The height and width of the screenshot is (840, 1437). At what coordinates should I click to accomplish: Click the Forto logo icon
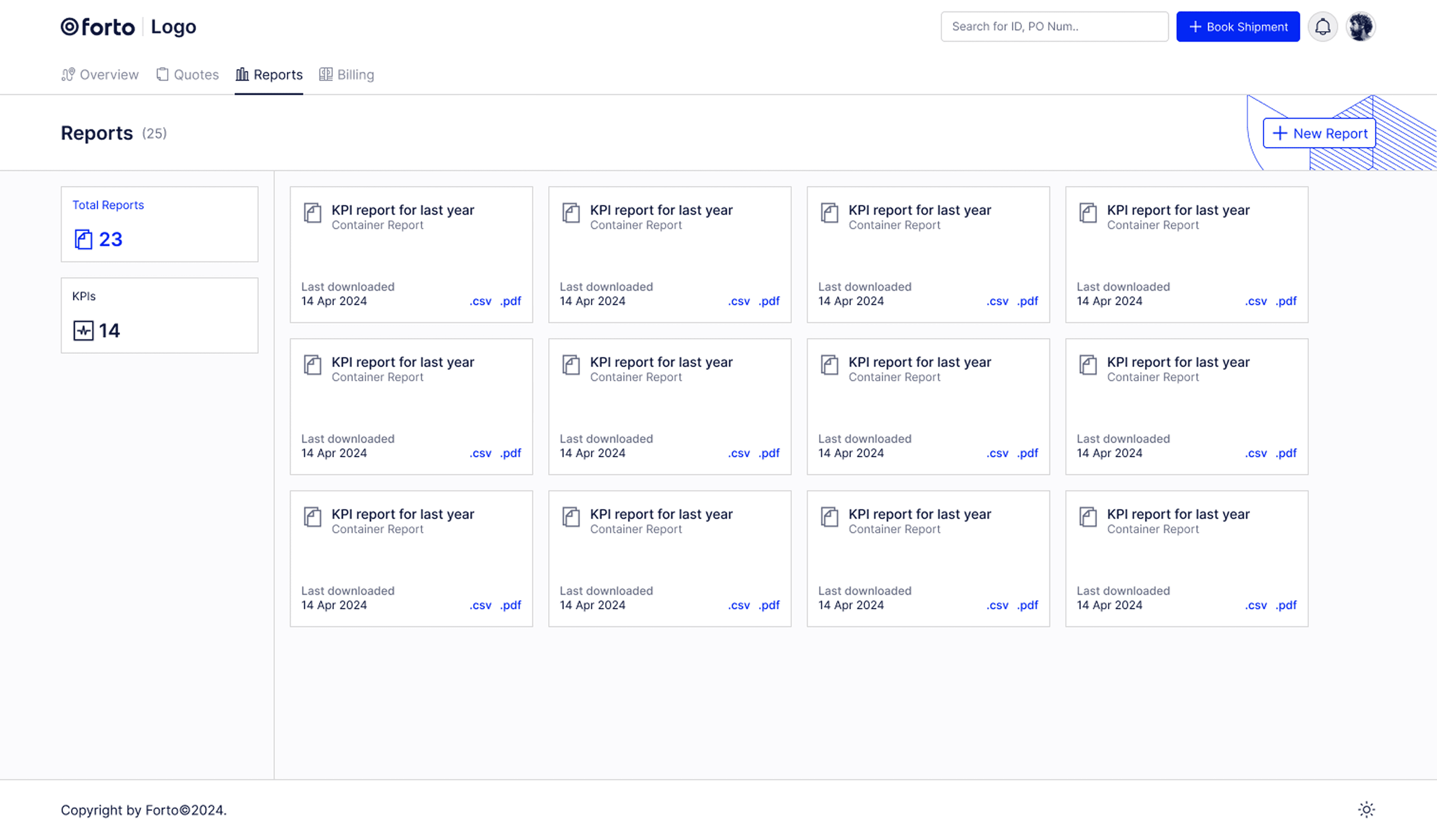70,27
